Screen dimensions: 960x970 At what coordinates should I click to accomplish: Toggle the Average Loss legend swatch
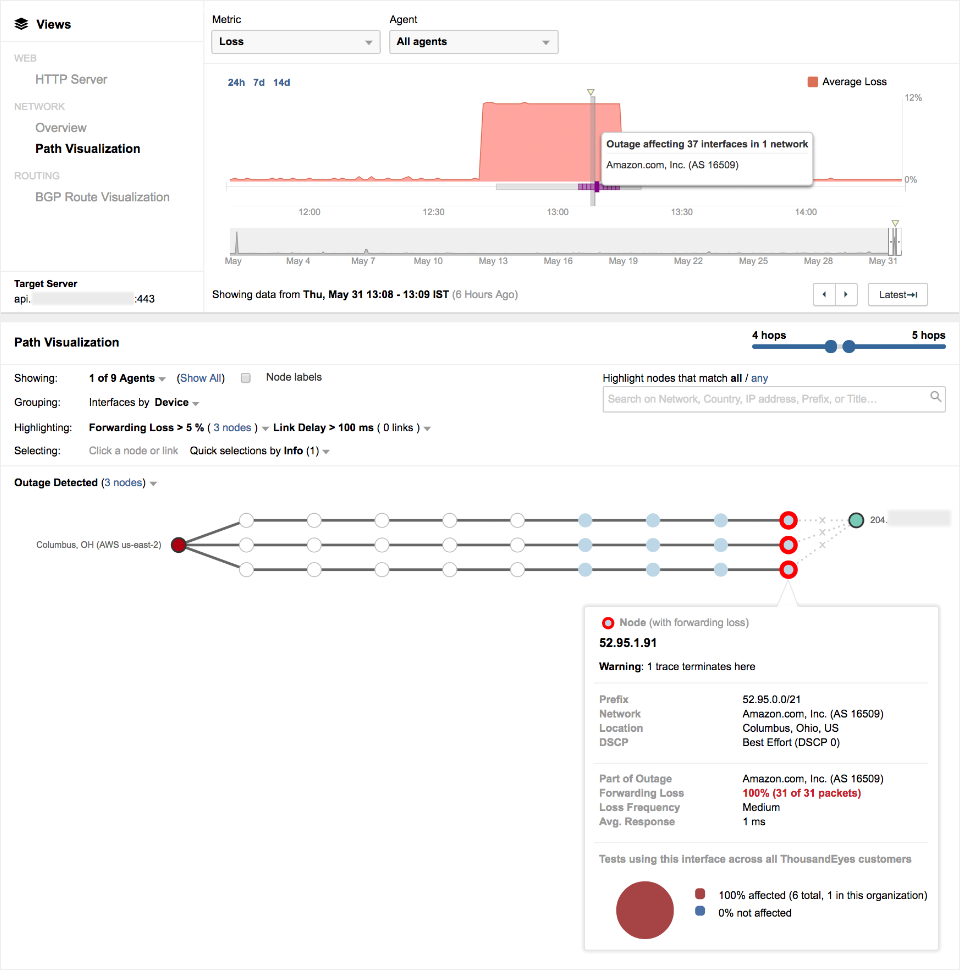[813, 82]
